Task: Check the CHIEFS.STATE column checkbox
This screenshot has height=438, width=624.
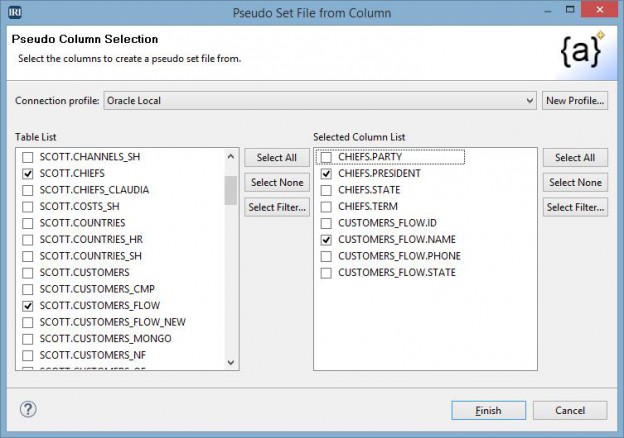Action: click(326, 190)
